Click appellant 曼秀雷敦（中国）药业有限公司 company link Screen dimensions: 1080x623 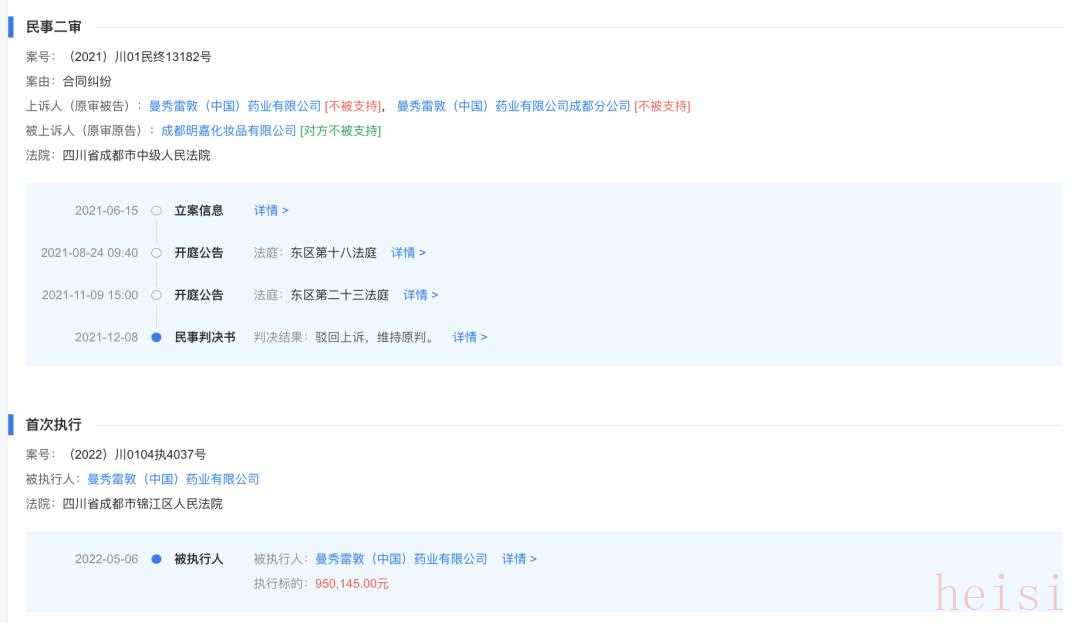pos(235,106)
